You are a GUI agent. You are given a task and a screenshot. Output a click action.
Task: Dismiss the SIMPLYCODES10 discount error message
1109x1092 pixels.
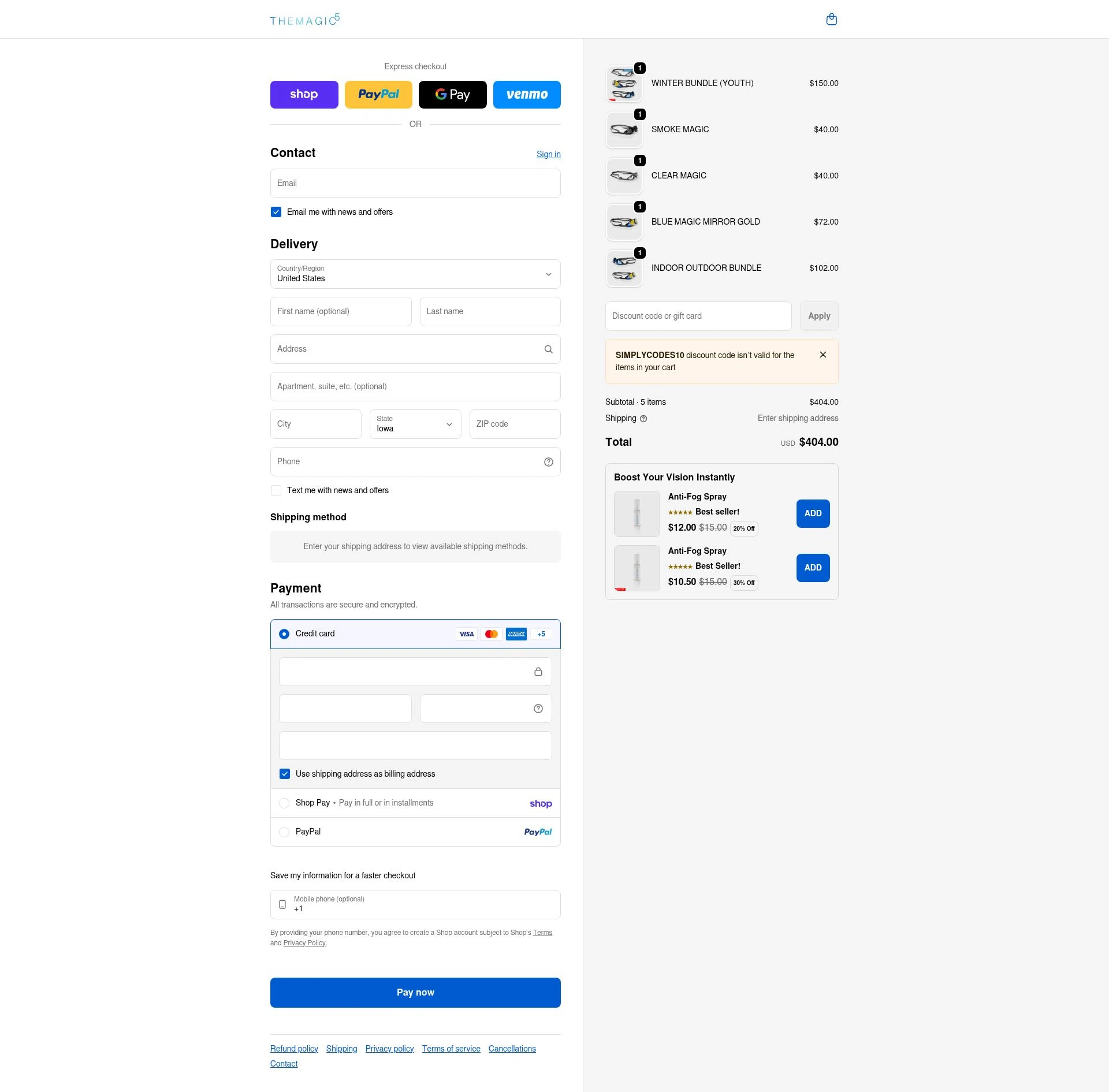point(823,355)
